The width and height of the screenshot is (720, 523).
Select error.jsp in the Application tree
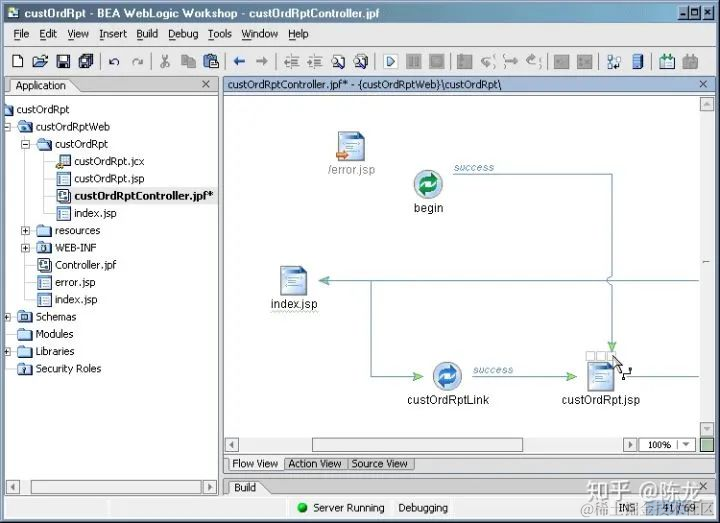click(x=75, y=282)
